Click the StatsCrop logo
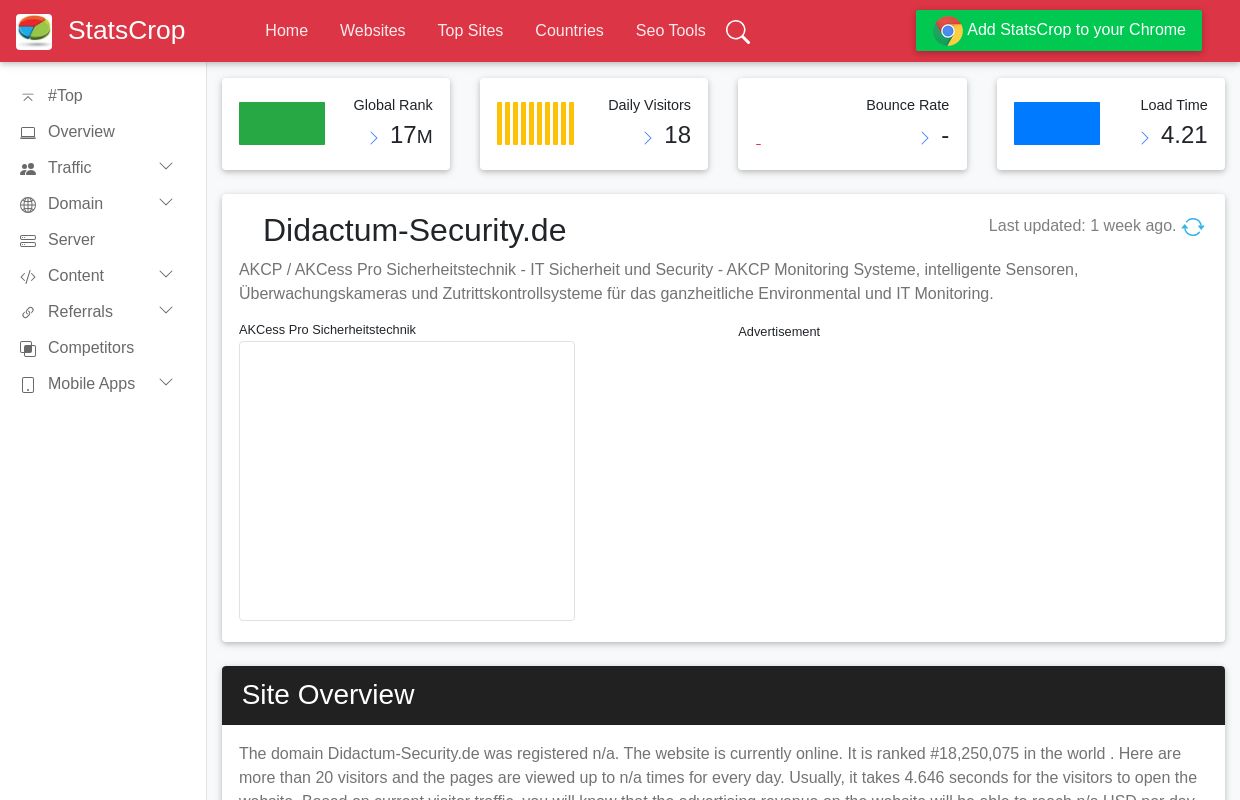This screenshot has height=800, width=1240. [x=34, y=31]
